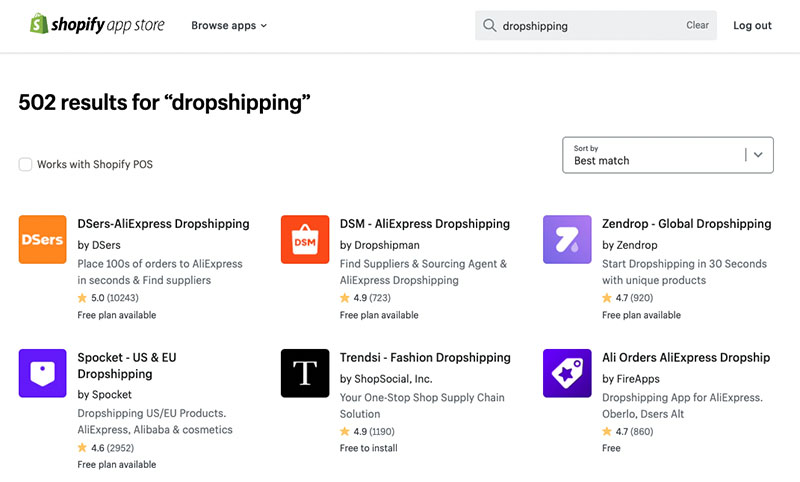Screen dimensions: 800x482
Task: Open the Sort by Best match dropdown
Action: [667, 155]
